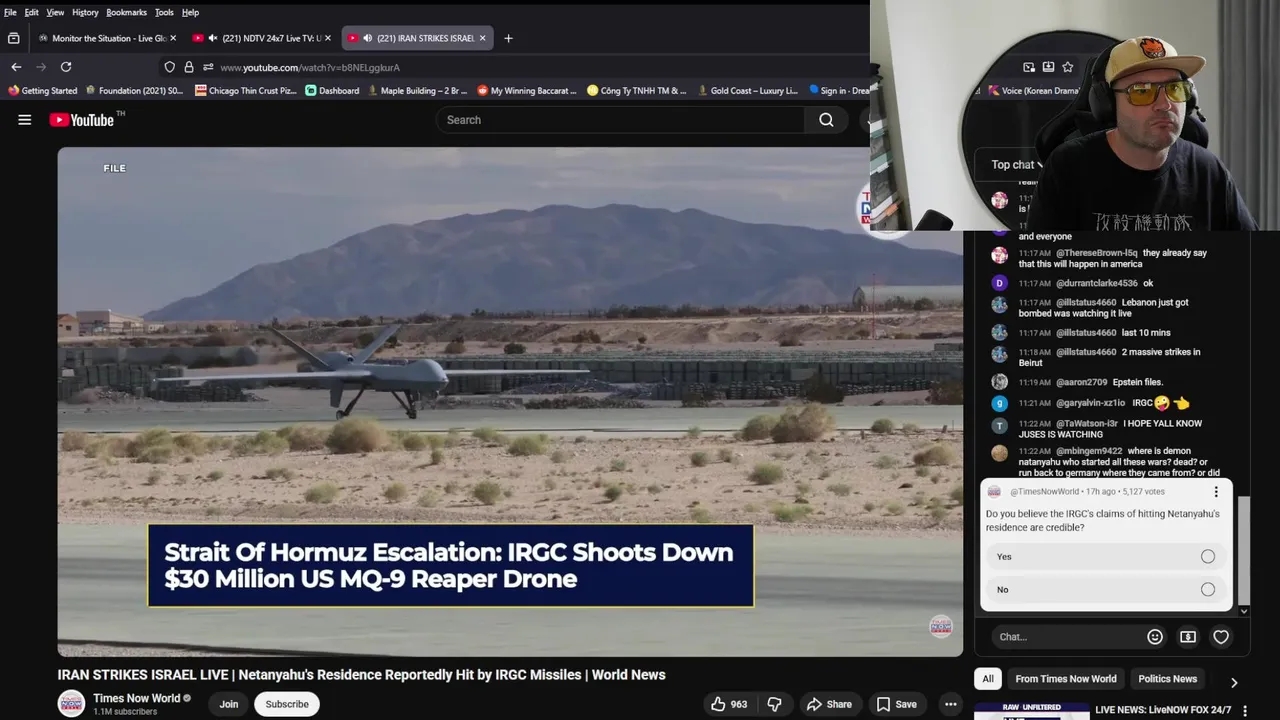Open the History menu
Viewport: 1280px width, 720px height.
coord(85,12)
